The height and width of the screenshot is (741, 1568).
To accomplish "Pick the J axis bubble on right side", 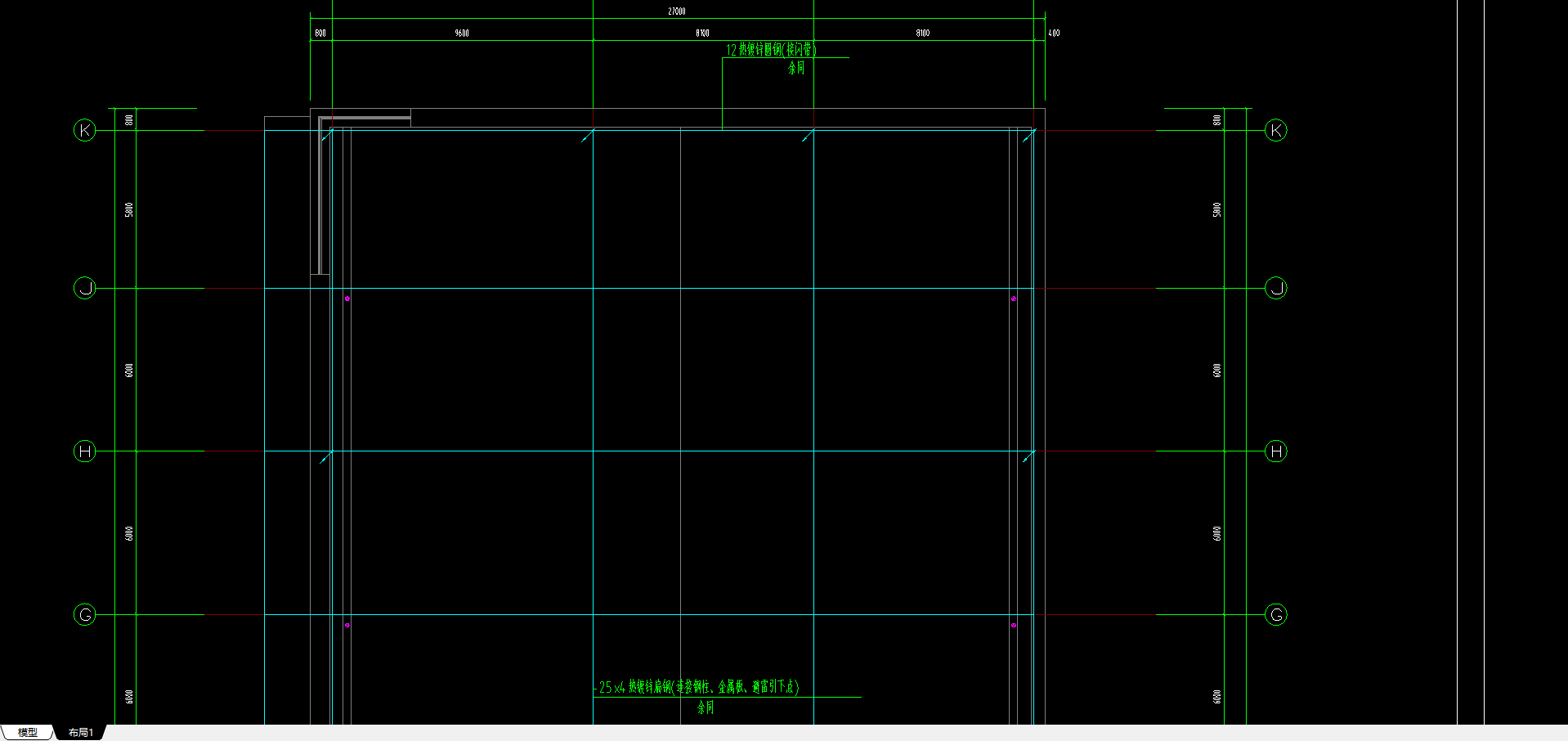I will click(x=1276, y=288).
